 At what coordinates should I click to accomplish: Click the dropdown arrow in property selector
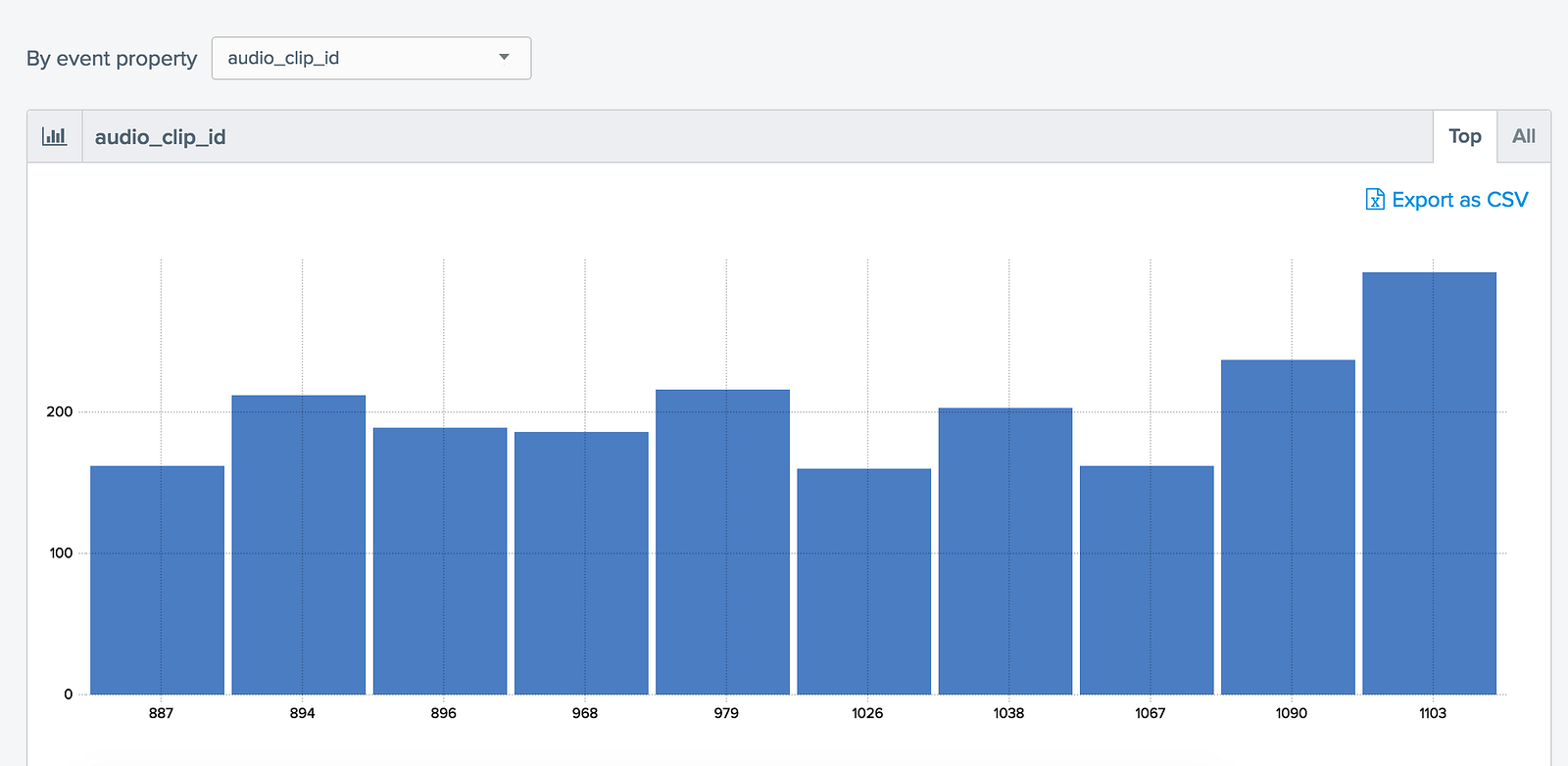[x=504, y=58]
